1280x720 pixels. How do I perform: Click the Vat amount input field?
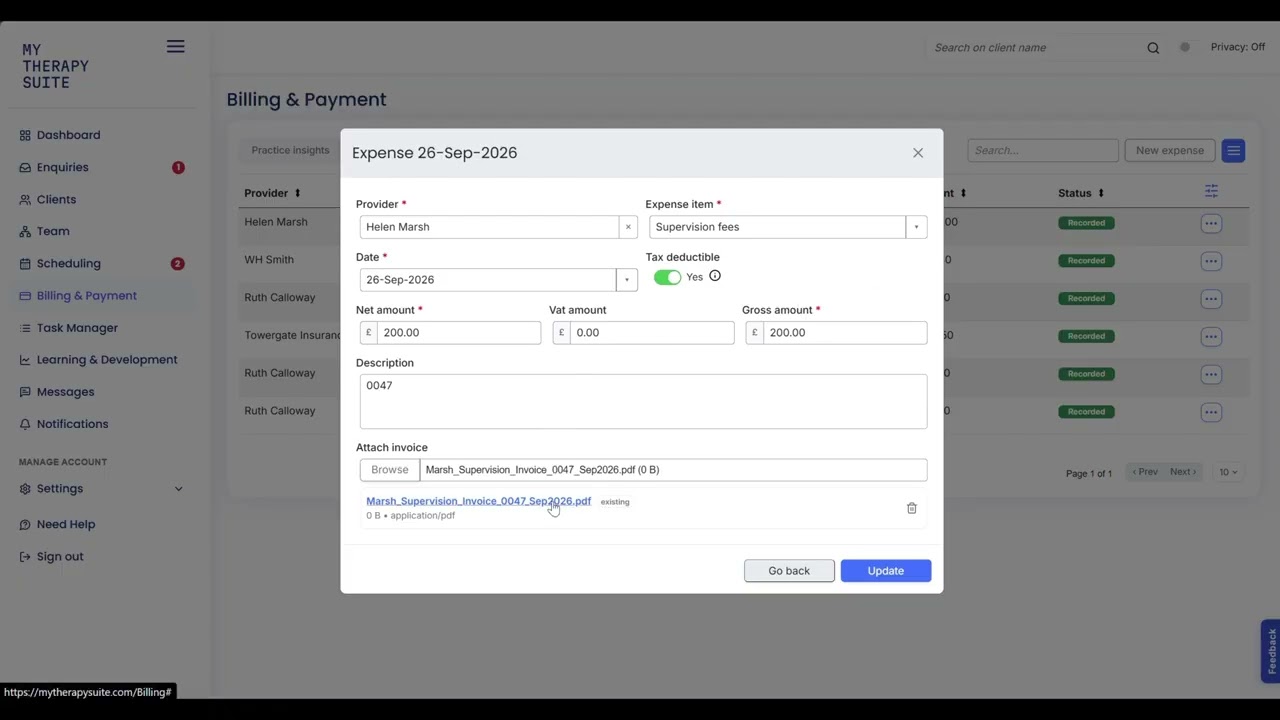[652, 333]
